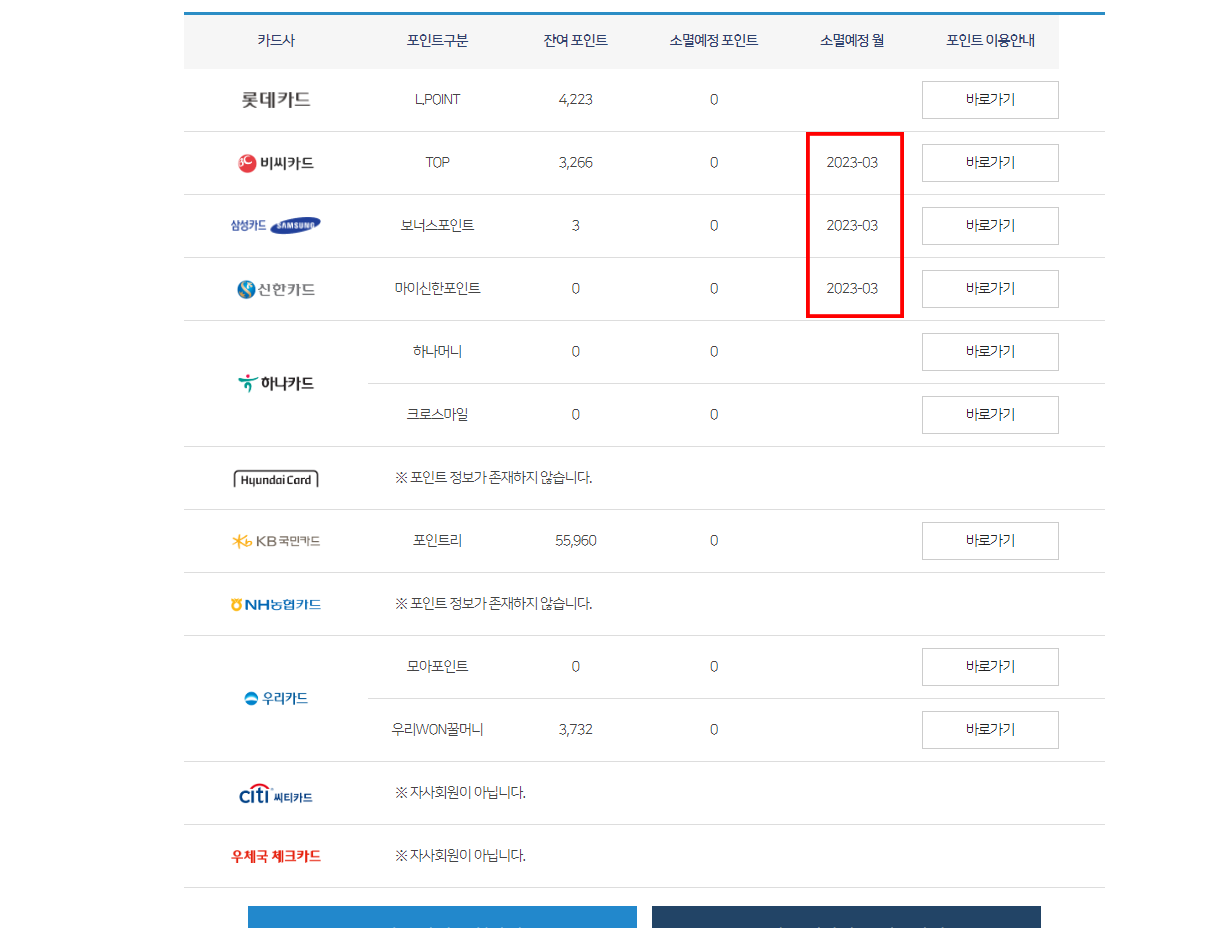Open 바로가기 for 신한카드 마이신한포인트
Image resolution: width=1230 pixels, height=928 pixels.
click(x=990, y=289)
